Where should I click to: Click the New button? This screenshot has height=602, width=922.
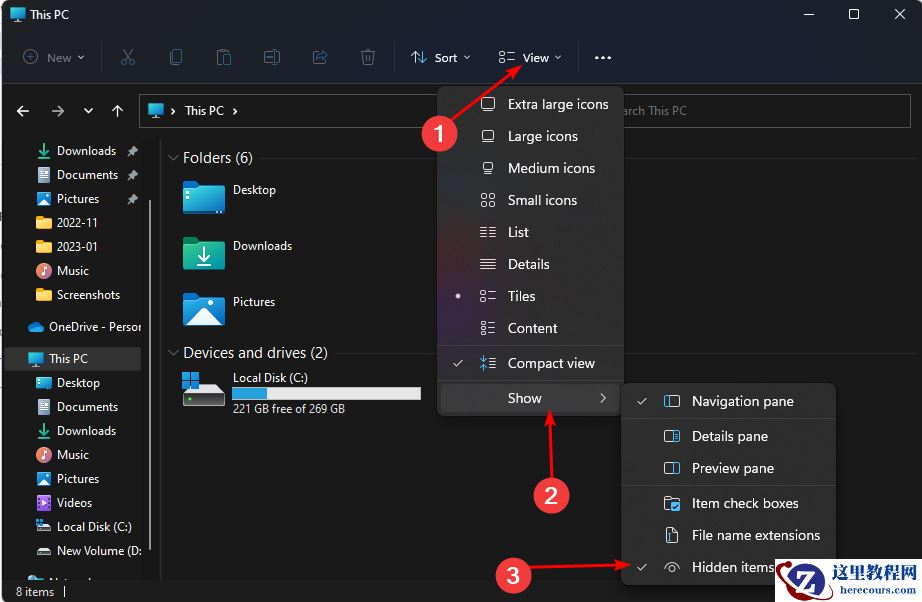point(54,58)
